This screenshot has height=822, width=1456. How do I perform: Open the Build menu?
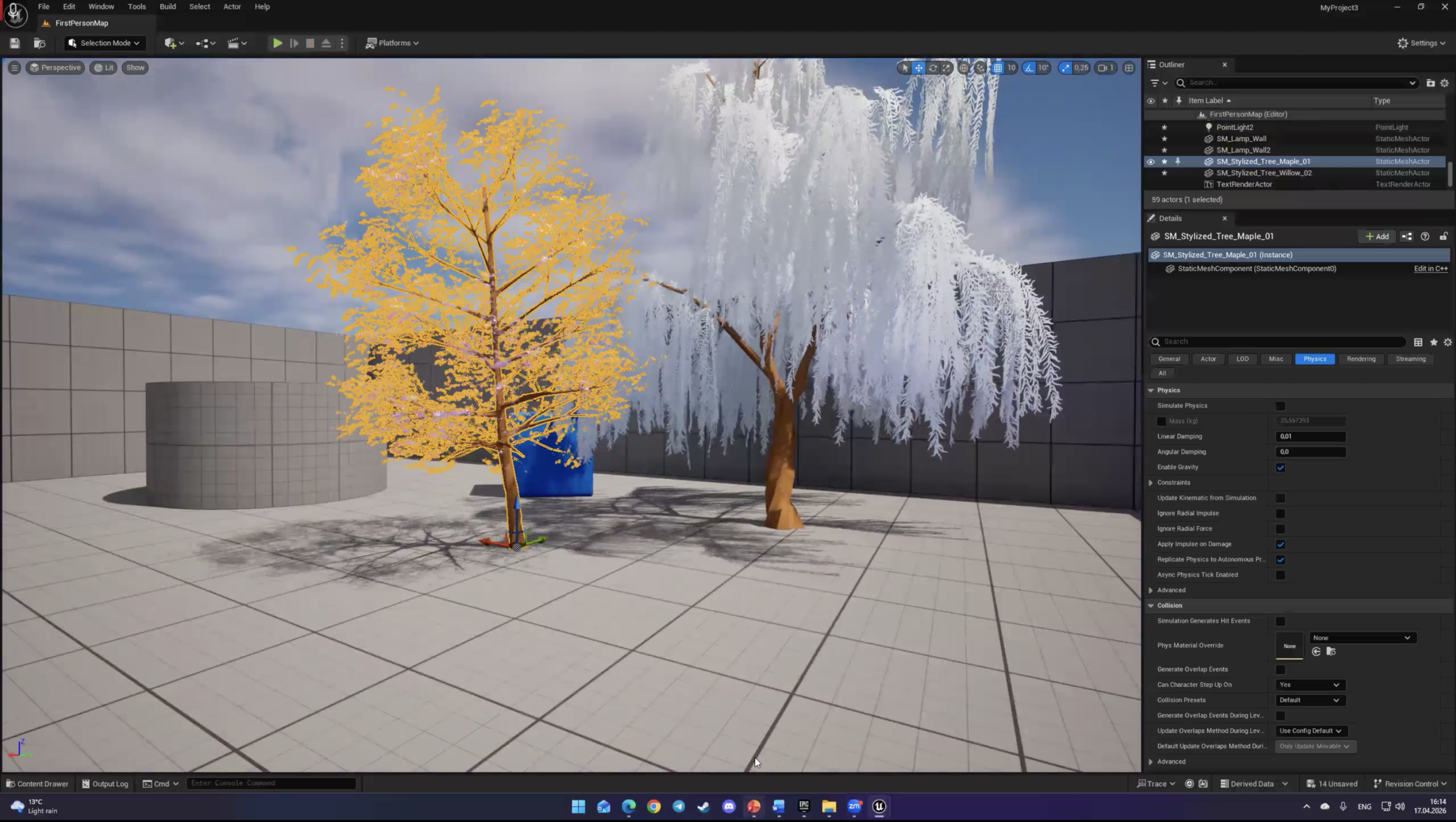(167, 7)
